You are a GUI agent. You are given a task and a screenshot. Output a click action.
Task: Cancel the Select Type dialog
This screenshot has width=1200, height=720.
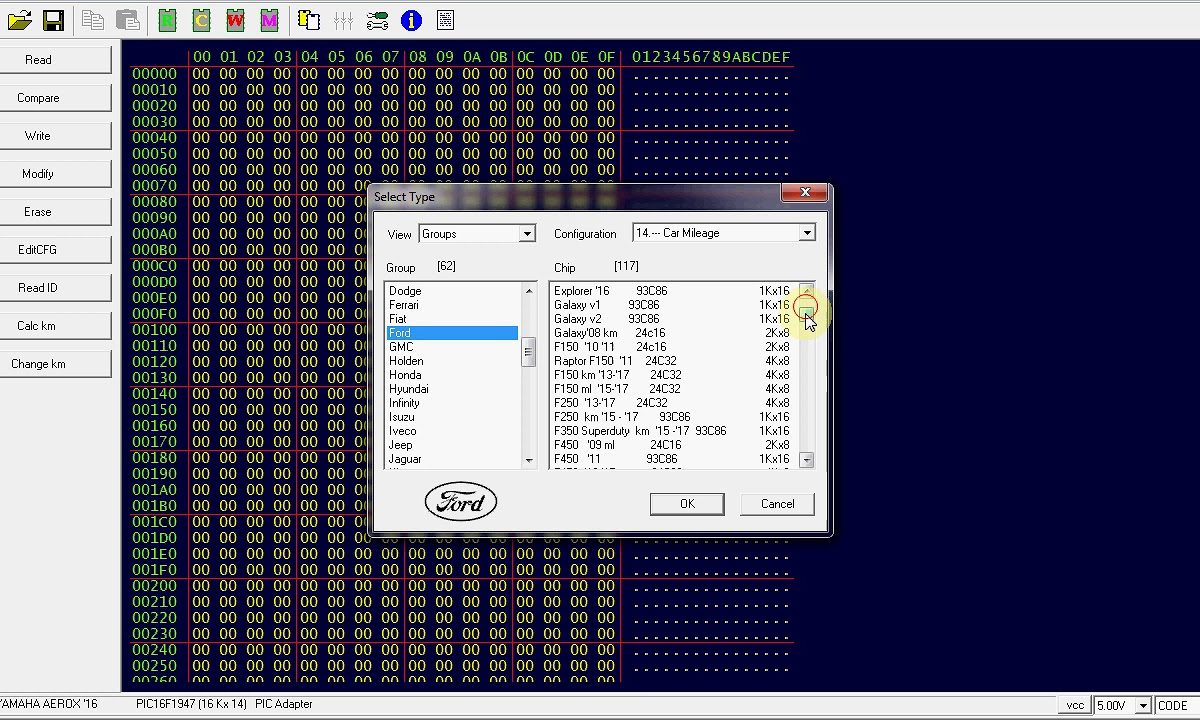(777, 504)
